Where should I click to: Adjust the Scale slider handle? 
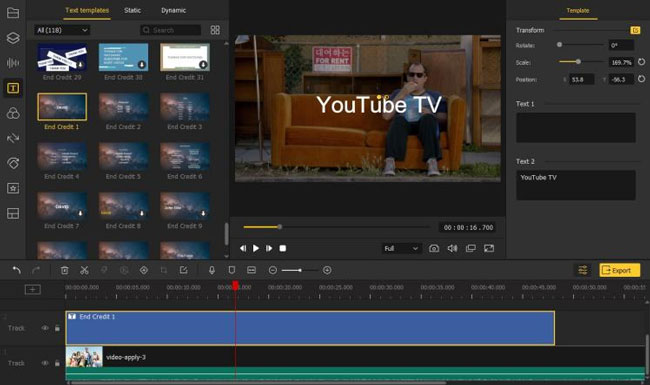(578, 62)
